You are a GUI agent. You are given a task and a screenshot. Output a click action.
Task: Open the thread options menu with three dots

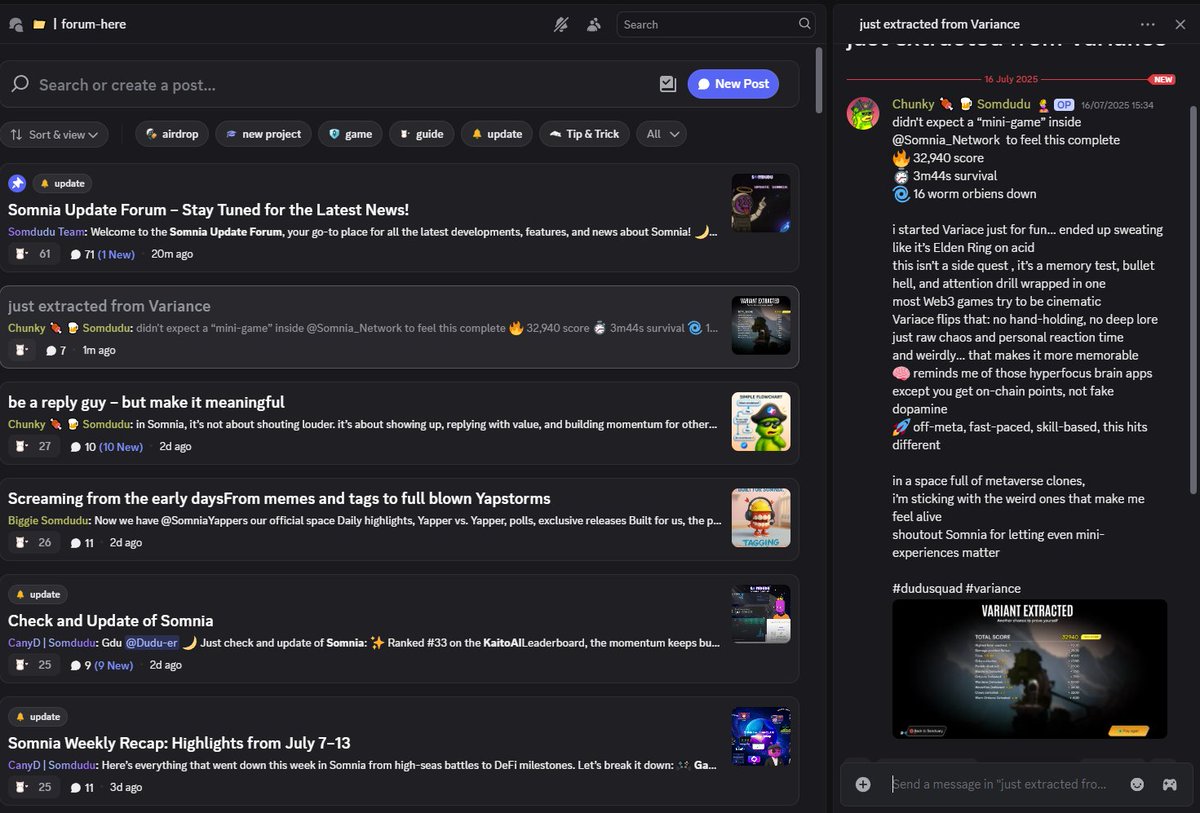coord(1147,24)
